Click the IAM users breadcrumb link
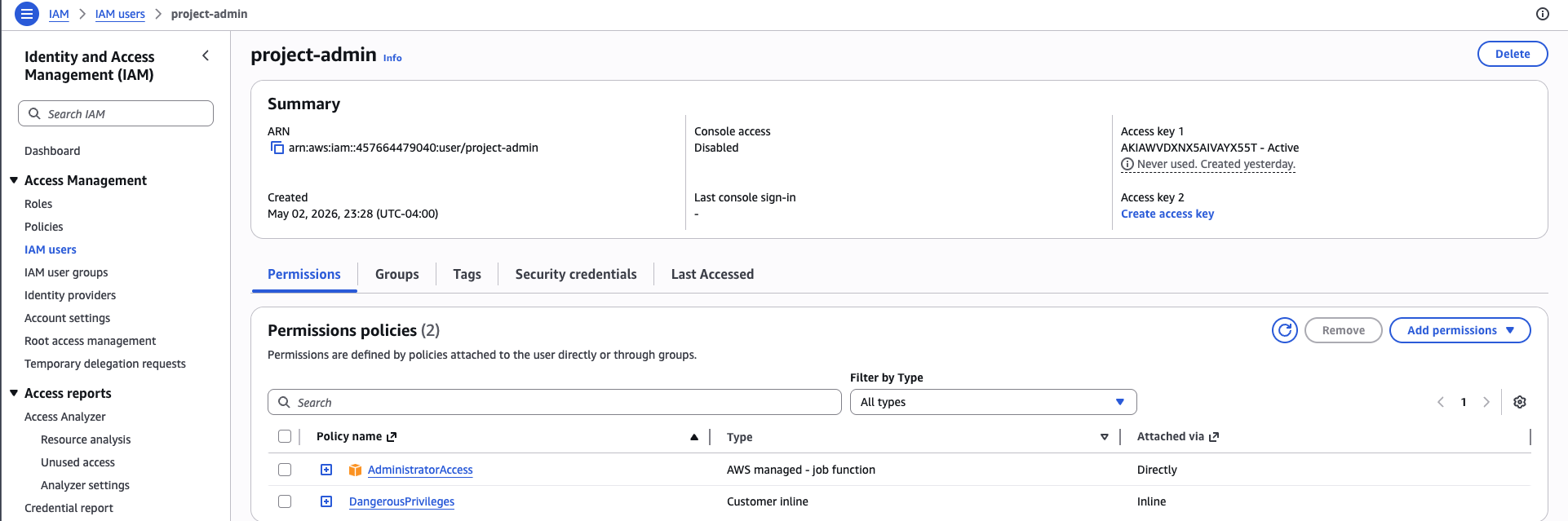Viewport: 1568px width, 521px height. (x=120, y=14)
